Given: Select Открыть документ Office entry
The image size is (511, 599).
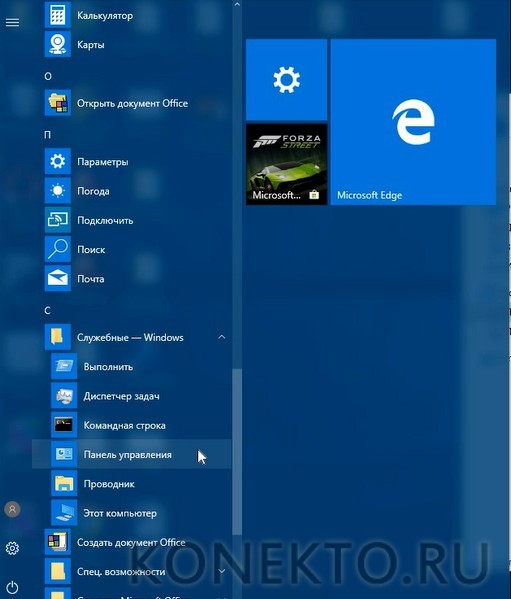Looking at the screenshot, I should coord(133,104).
